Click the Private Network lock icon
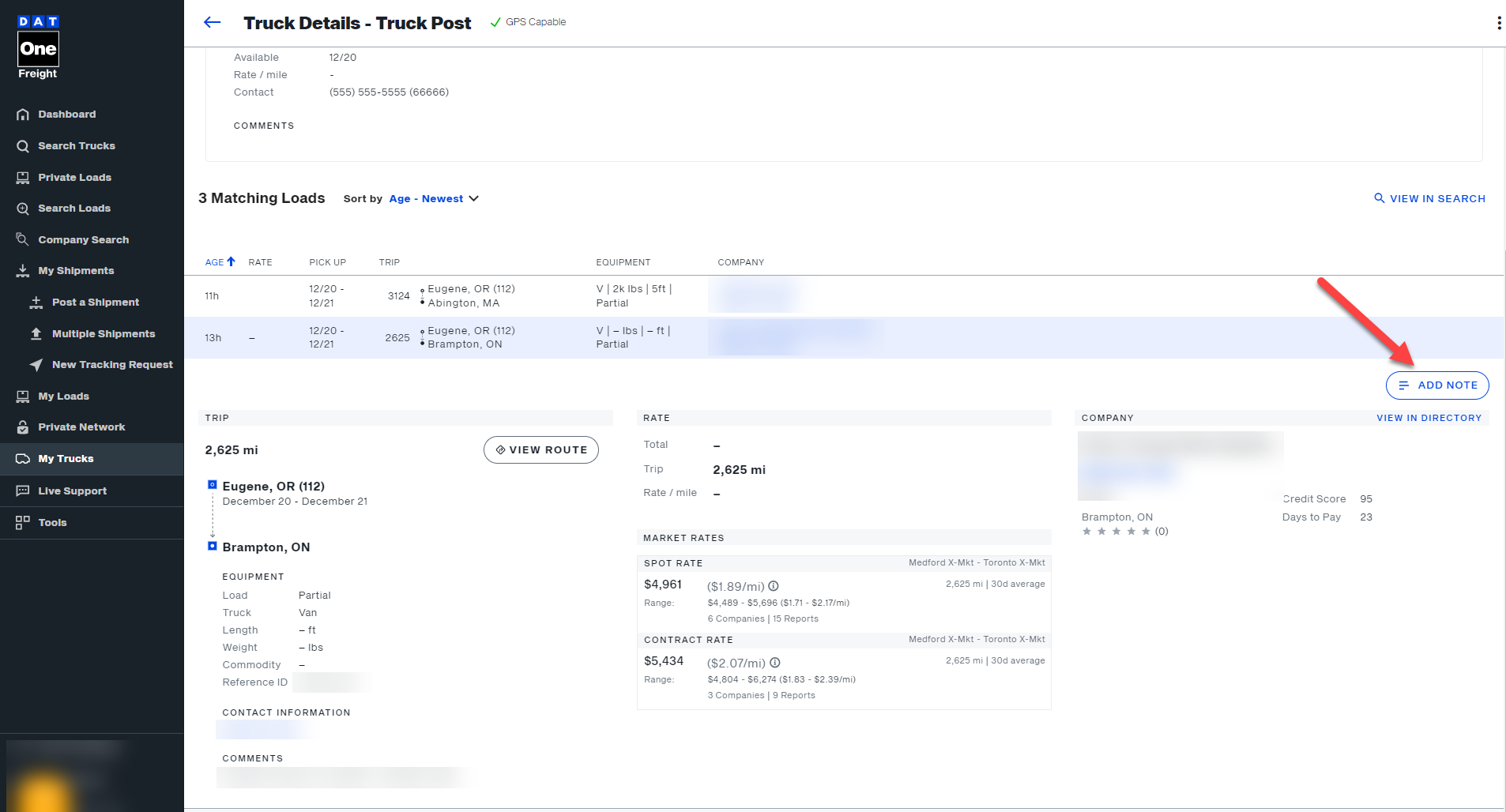Viewport: 1506px width, 812px height. [x=23, y=427]
